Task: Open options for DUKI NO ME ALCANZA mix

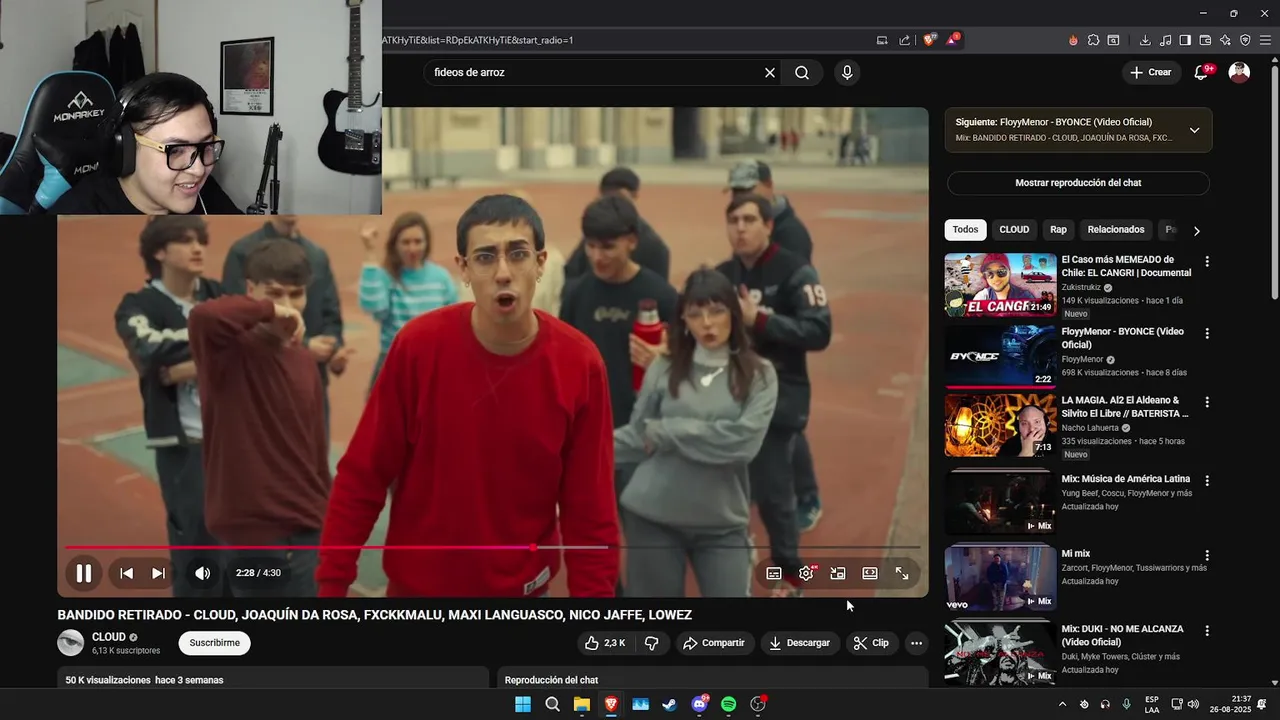Action: [1207, 631]
